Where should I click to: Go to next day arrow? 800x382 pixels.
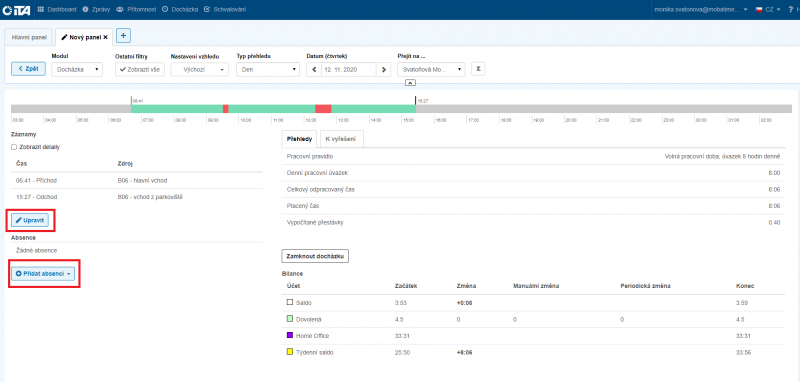[x=384, y=69]
